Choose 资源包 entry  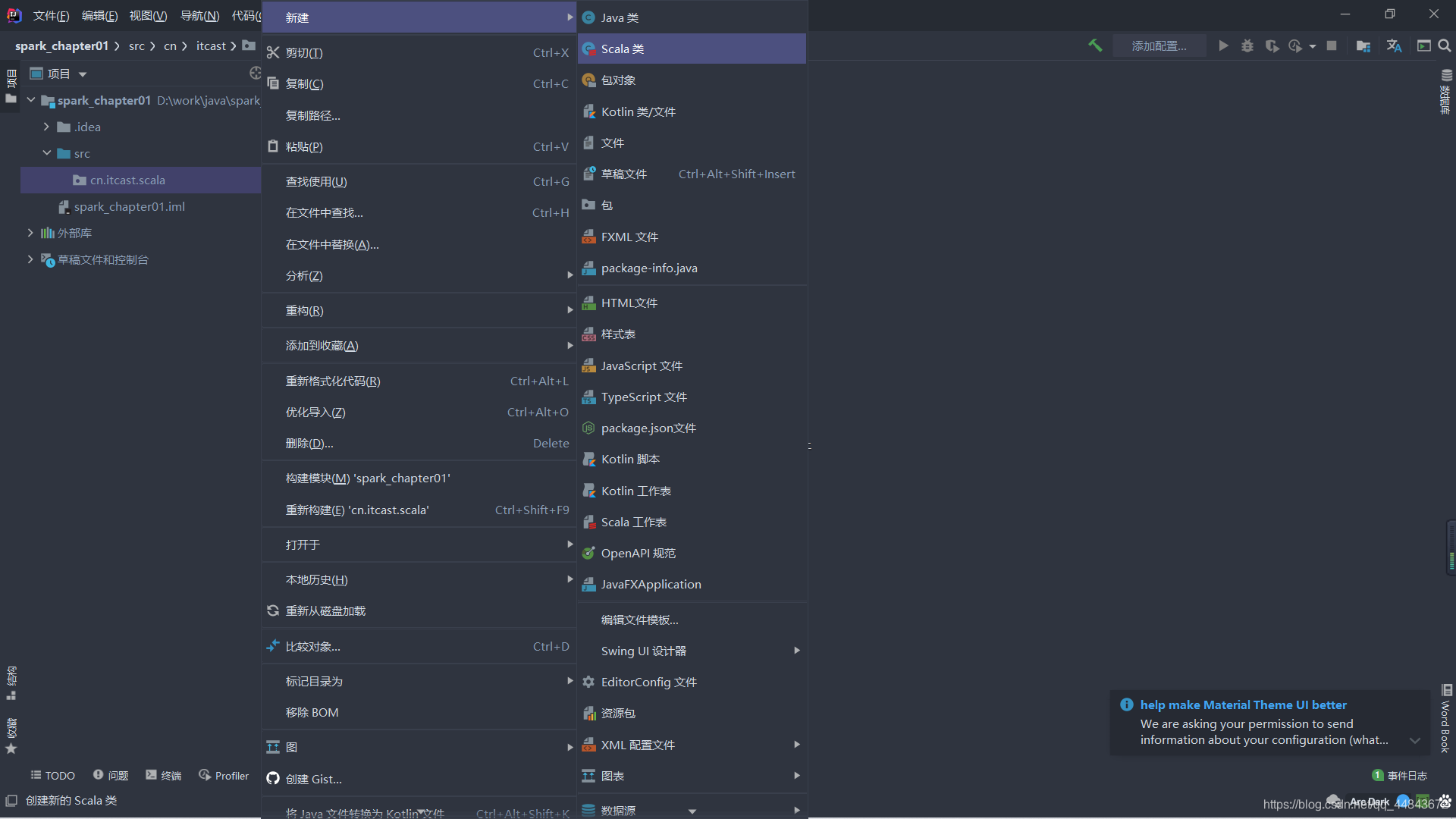[692, 713]
